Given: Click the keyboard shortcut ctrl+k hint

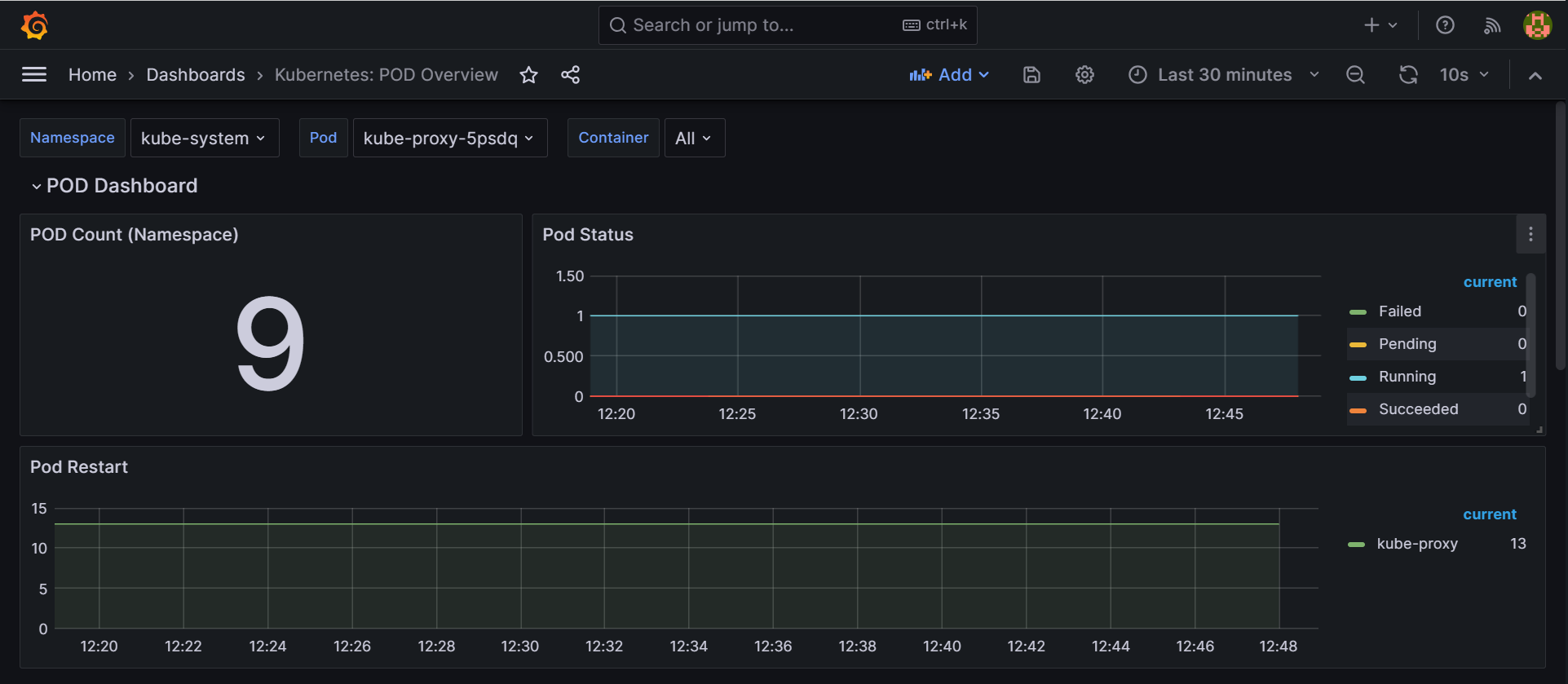Looking at the screenshot, I should click(x=934, y=25).
